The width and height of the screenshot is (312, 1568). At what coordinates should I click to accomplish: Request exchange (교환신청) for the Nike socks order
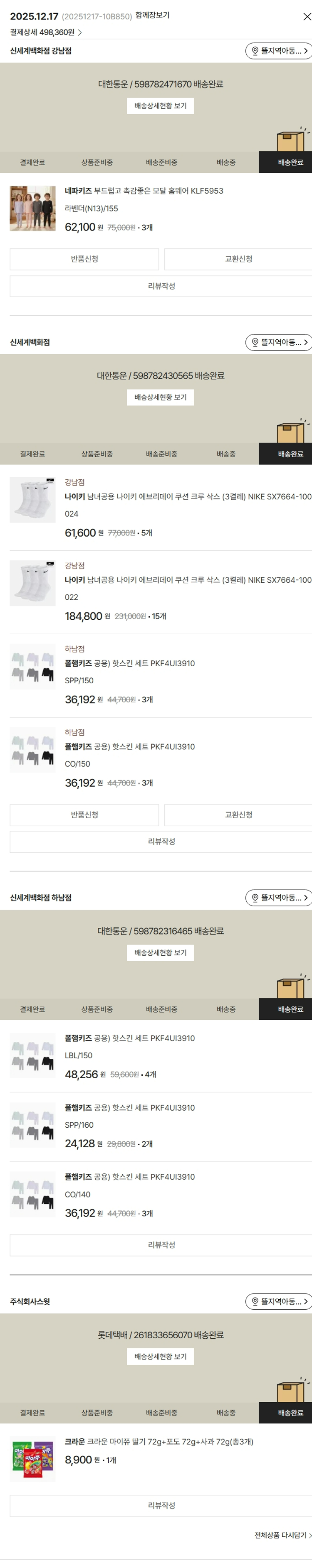coord(238,815)
